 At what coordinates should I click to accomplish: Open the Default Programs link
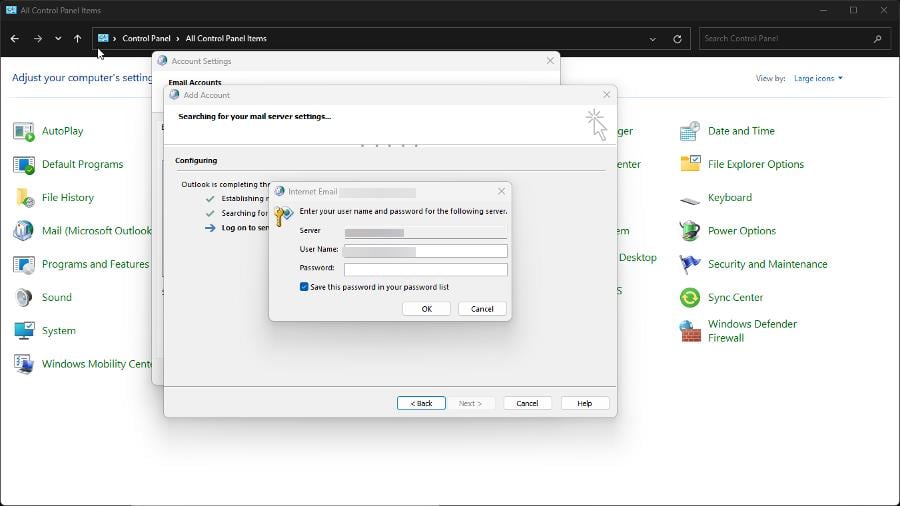83,165
